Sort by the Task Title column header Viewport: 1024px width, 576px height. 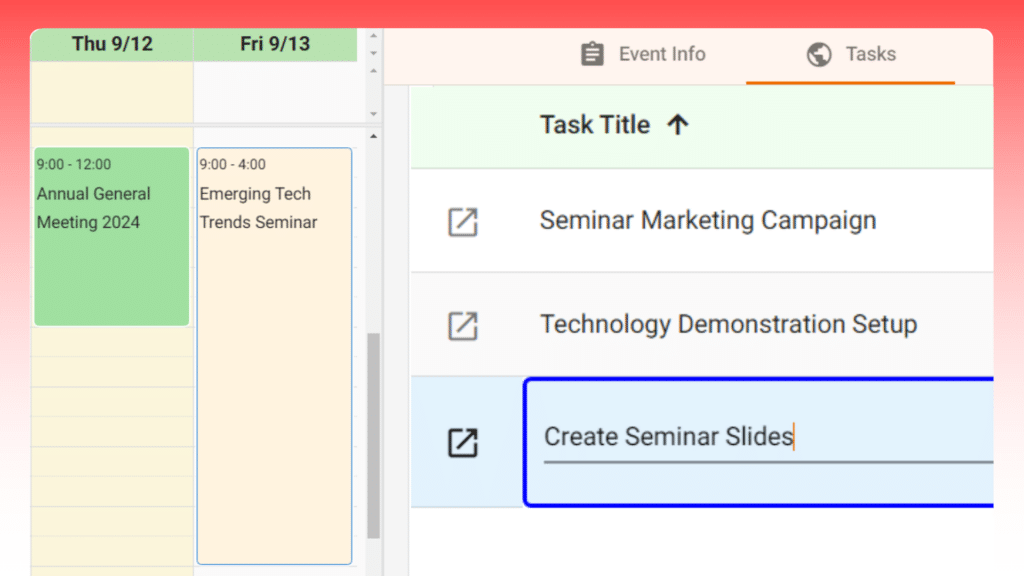pyautogui.click(x=595, y=125)
